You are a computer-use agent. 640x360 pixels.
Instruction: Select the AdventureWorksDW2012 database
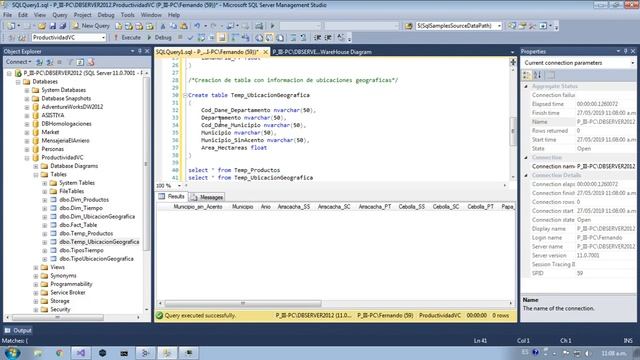72,107
